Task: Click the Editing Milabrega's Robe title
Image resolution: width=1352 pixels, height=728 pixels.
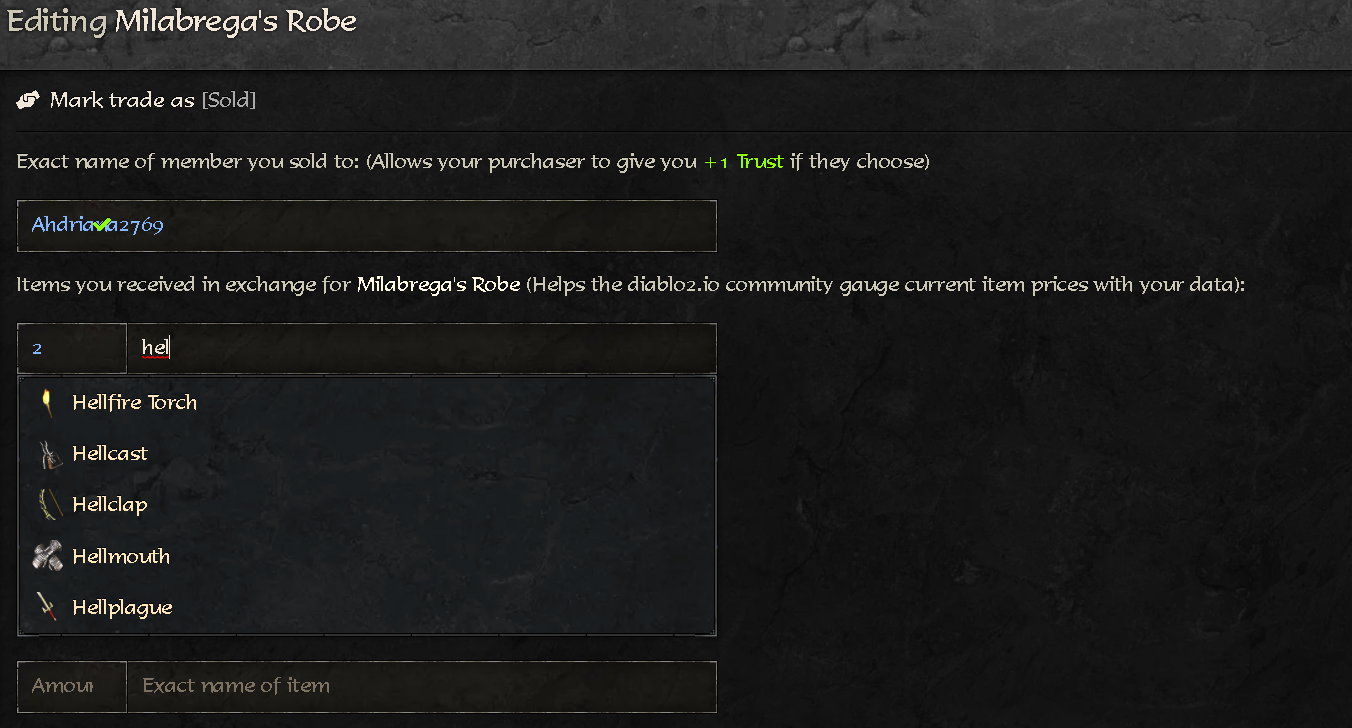Action: click(x=181, y=21)
